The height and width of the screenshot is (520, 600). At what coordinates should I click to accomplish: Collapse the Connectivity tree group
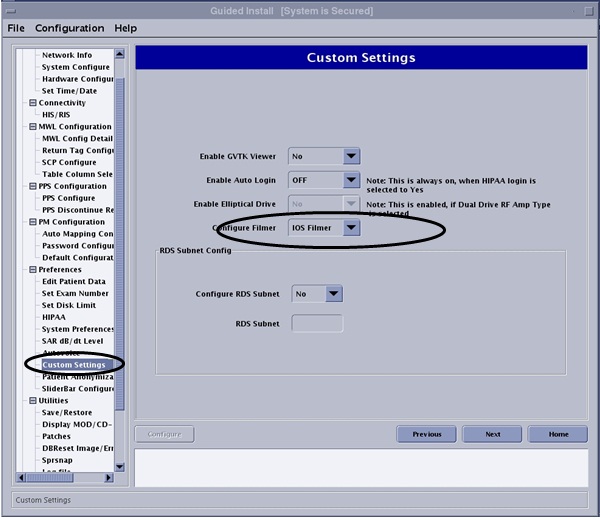point(33,103)
